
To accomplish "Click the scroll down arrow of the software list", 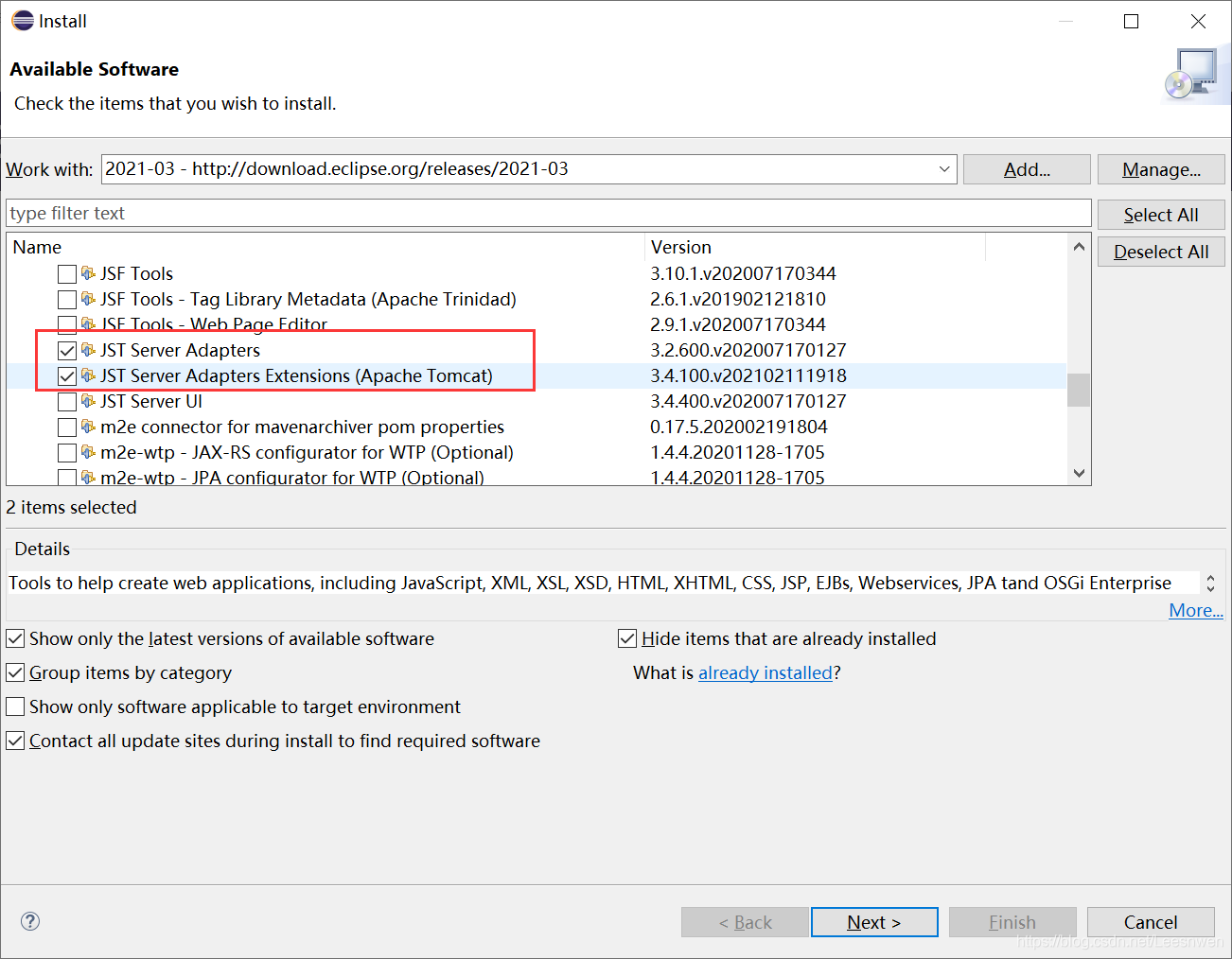I will 1079,473.
